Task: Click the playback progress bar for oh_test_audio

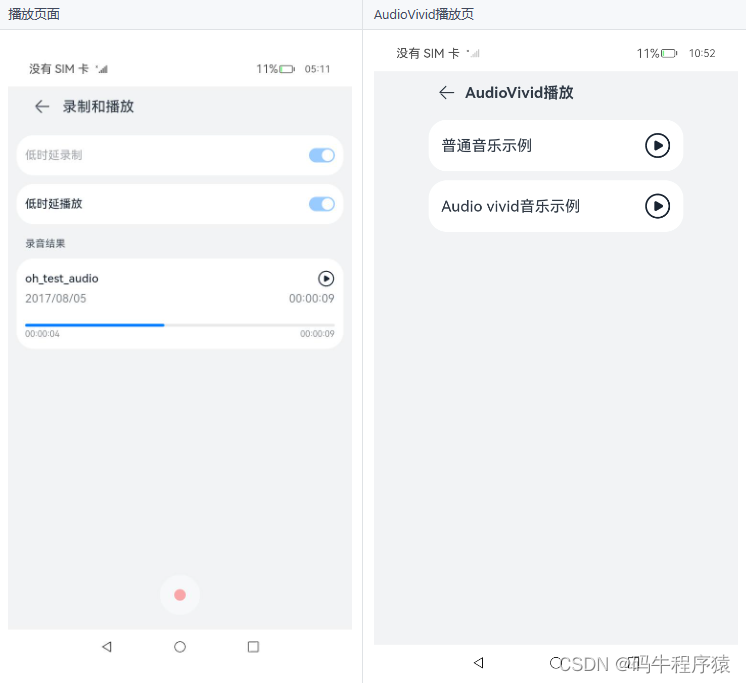Action: (180, 325)
